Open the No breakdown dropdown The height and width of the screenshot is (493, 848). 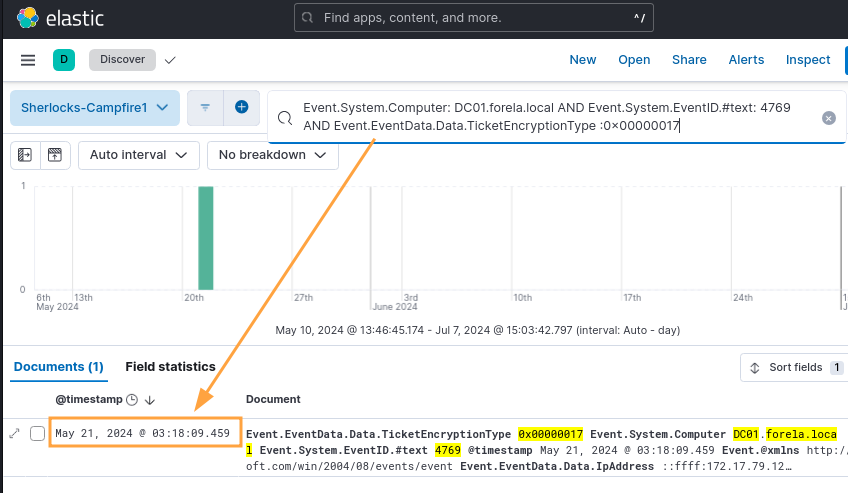point(272,155)
